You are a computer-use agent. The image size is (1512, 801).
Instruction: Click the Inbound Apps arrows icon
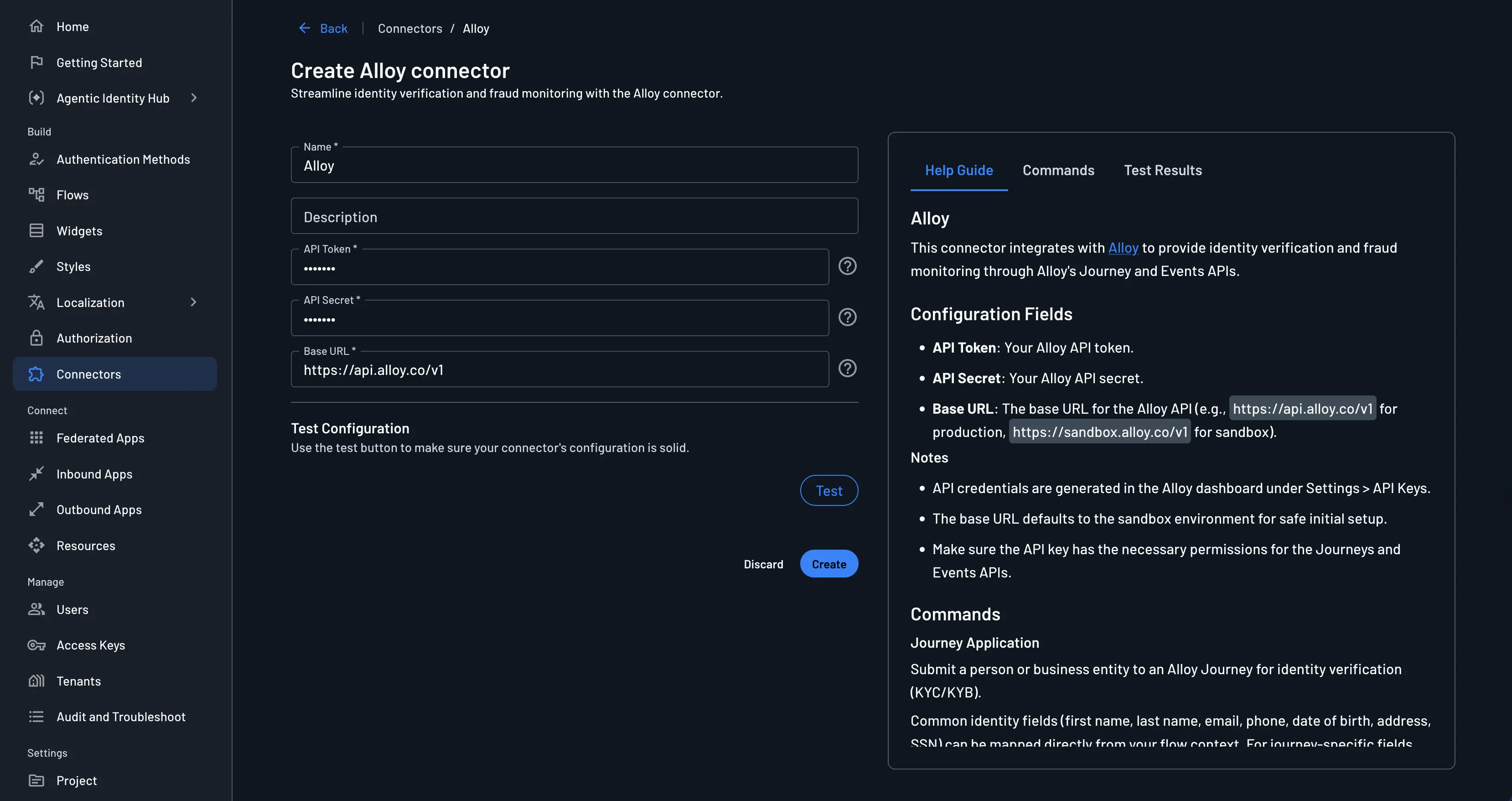coord(36,474)
